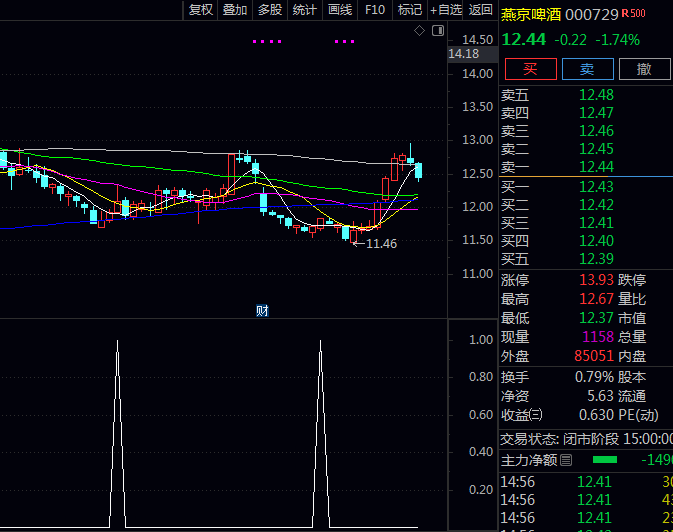Click the magenta dotted marker at chart top
Screen dimensions: 673x532
268,42
